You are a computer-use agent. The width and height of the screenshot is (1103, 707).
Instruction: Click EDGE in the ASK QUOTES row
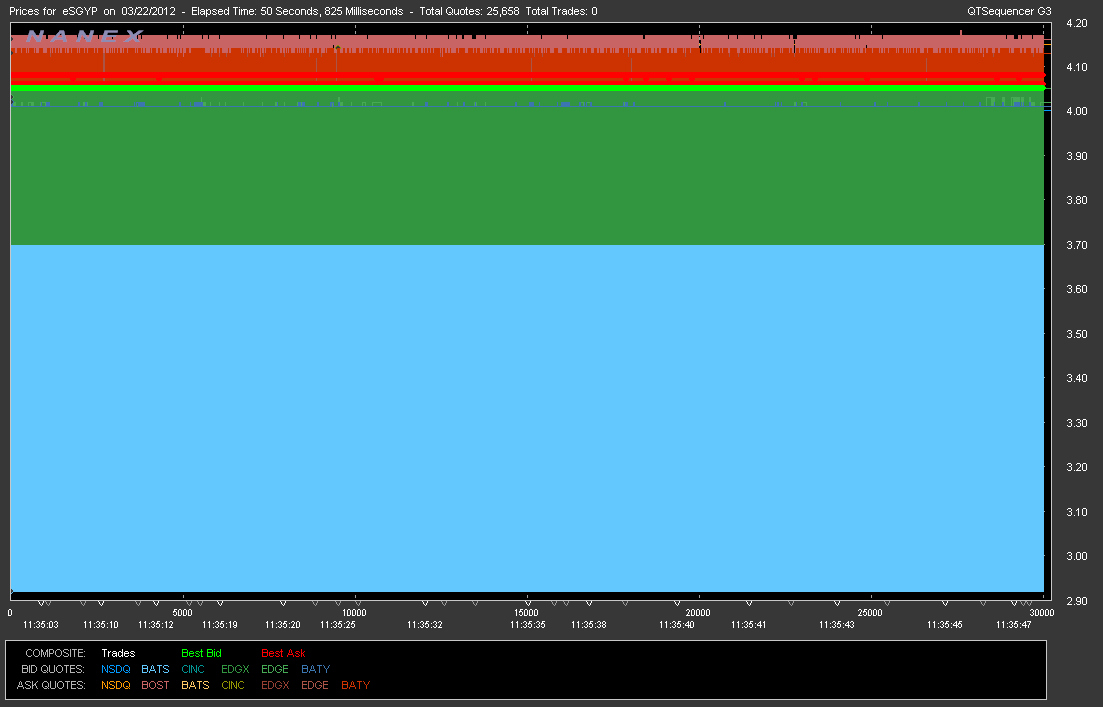coord(314,685)
